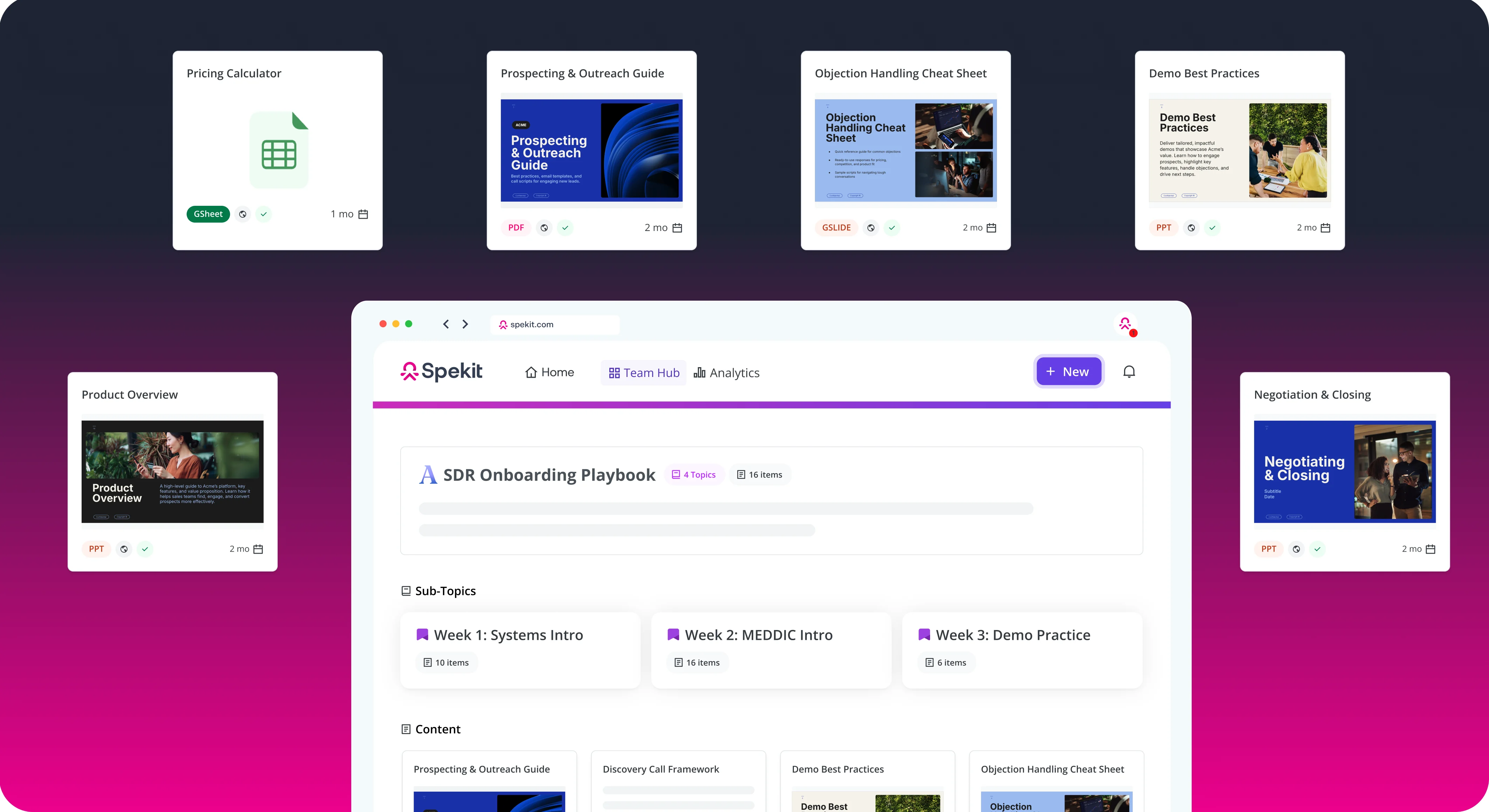This screenshot has width=1489, height=812.
Task: Open the Product Overview slide thumbnail
Action: 172,472
